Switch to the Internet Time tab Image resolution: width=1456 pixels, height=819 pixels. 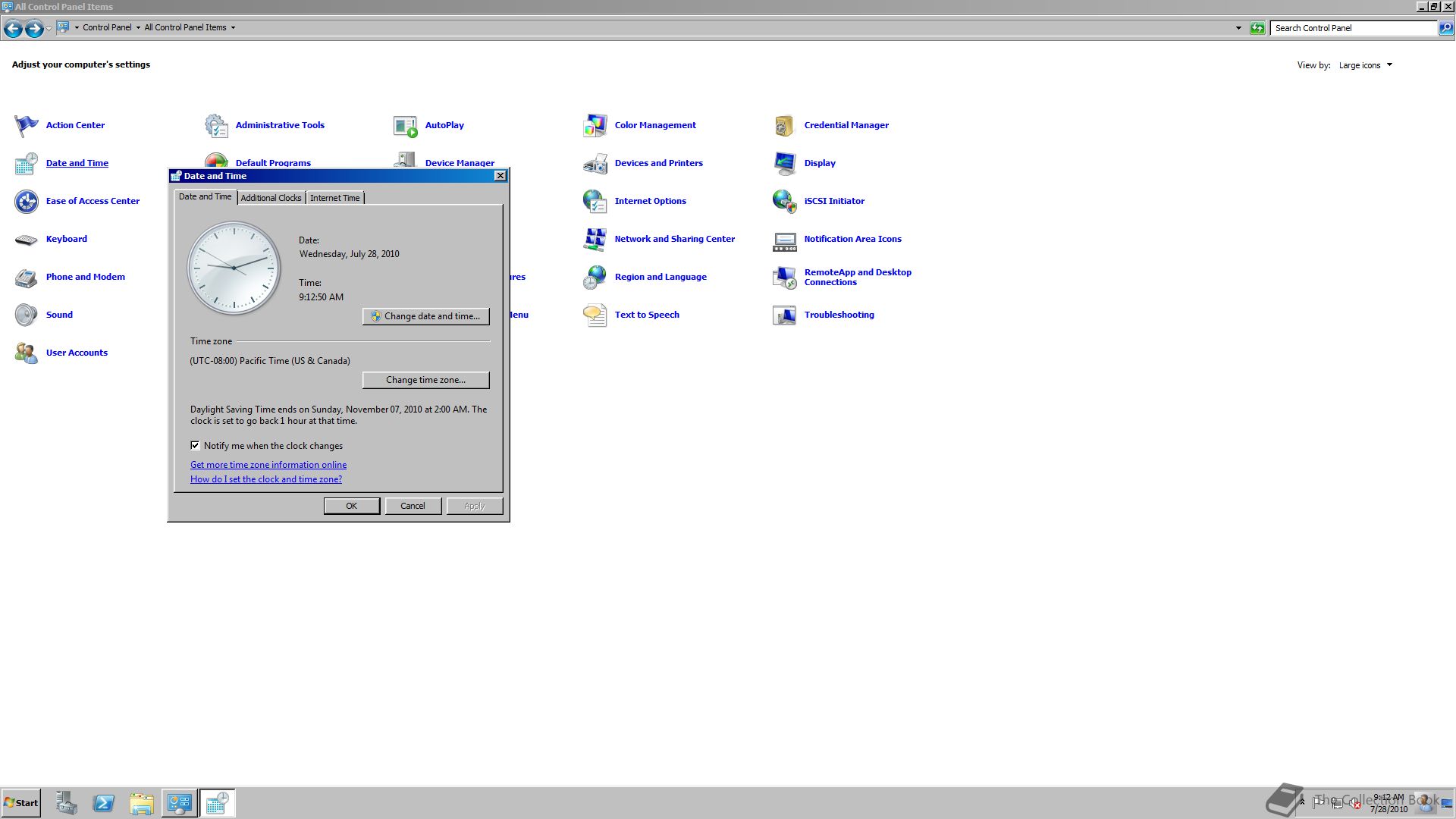tap(334, 198)
